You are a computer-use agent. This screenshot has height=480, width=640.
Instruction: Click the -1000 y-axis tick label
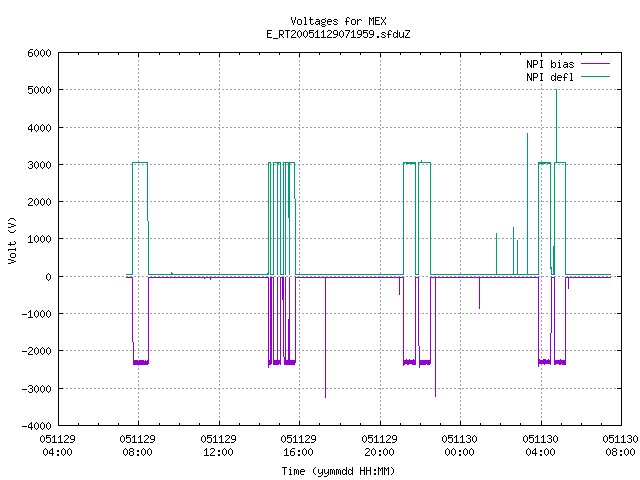pyautogui.click(x=37, y=314)
